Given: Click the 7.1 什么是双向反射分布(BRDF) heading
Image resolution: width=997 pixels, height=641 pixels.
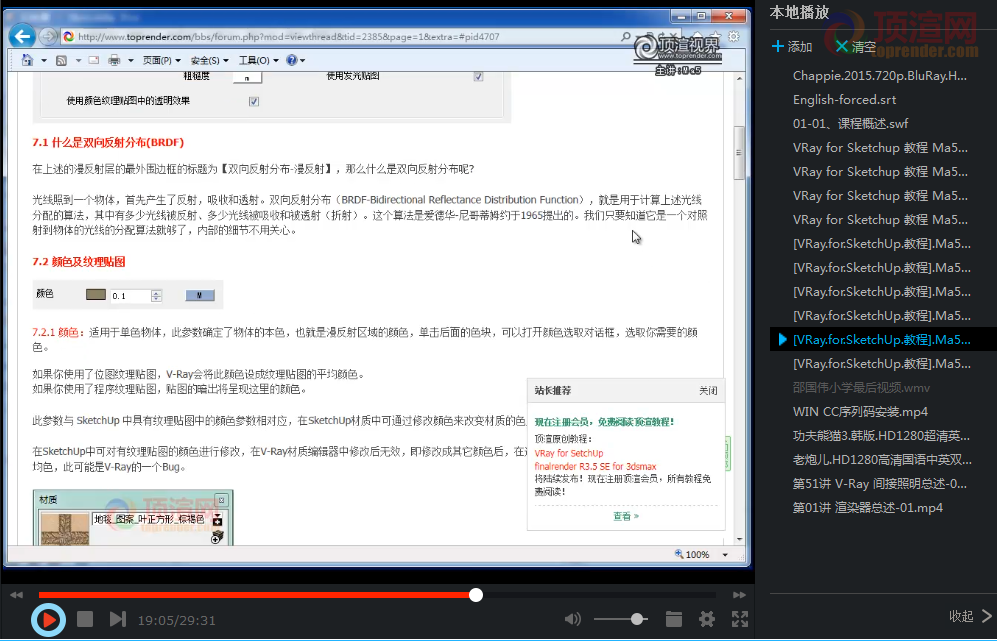Looking at the screenshot, I should point(108,142).
